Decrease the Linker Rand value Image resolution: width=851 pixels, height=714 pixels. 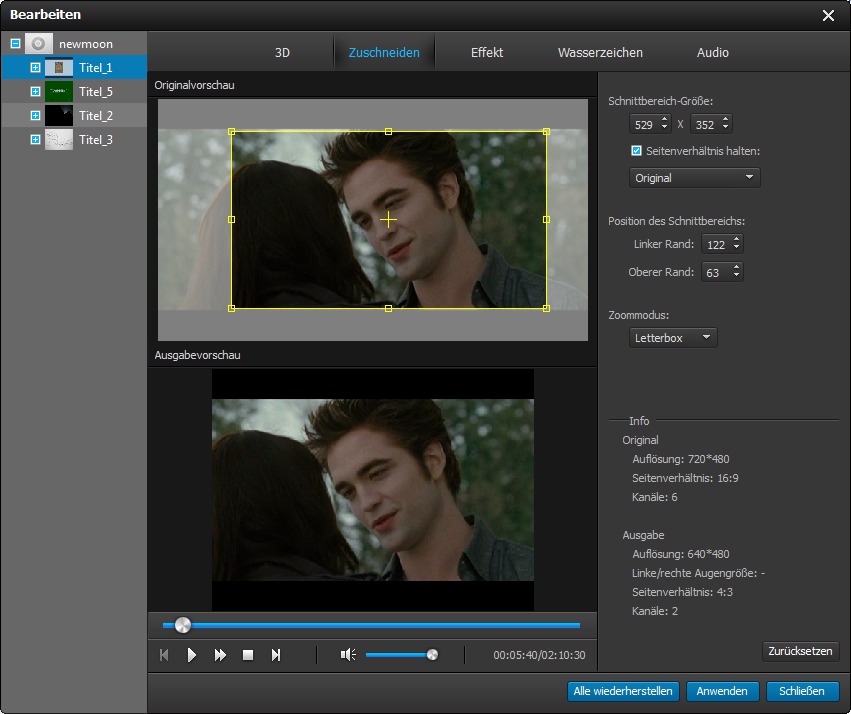point(736,248)
